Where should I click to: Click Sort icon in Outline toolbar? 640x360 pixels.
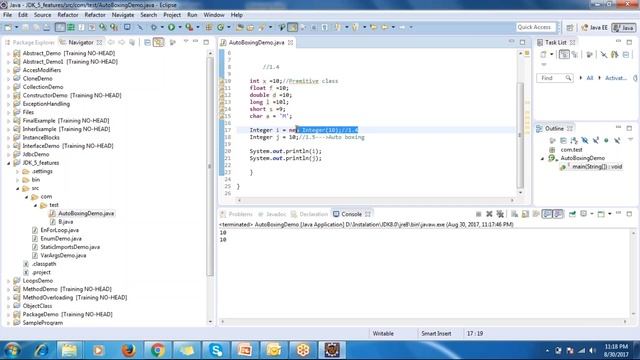[574, 140]
